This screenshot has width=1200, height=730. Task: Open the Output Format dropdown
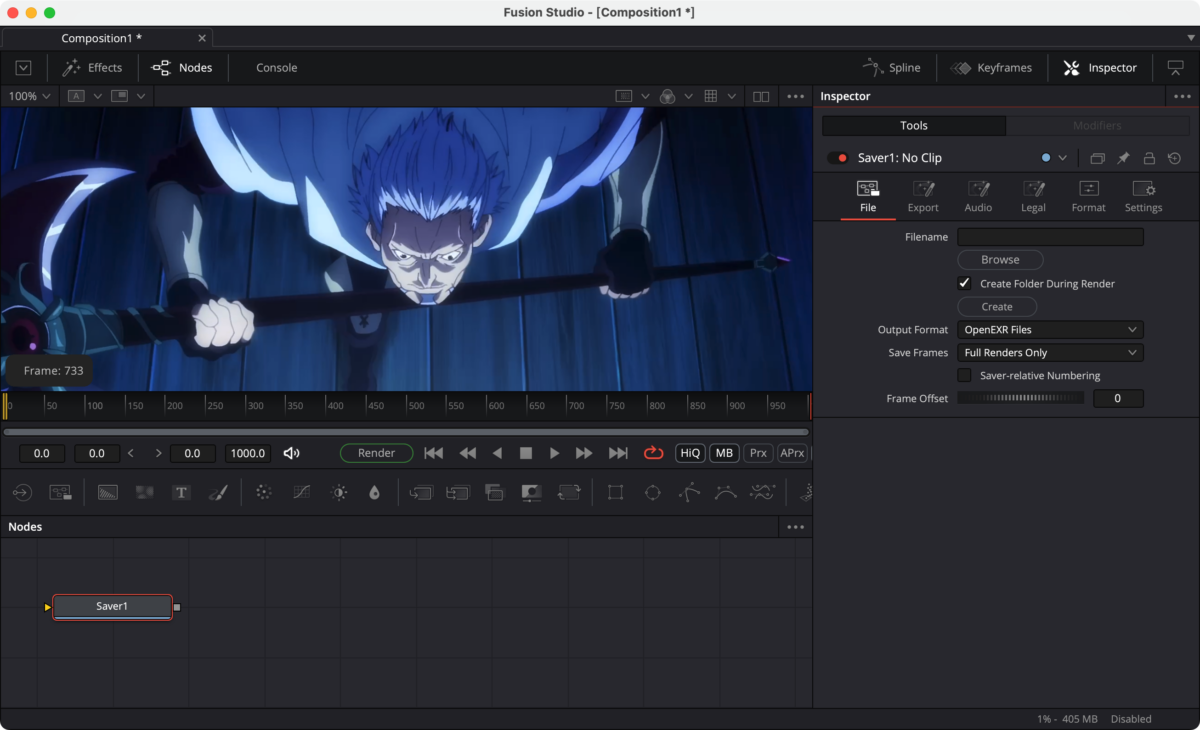tap(1050, 330)
